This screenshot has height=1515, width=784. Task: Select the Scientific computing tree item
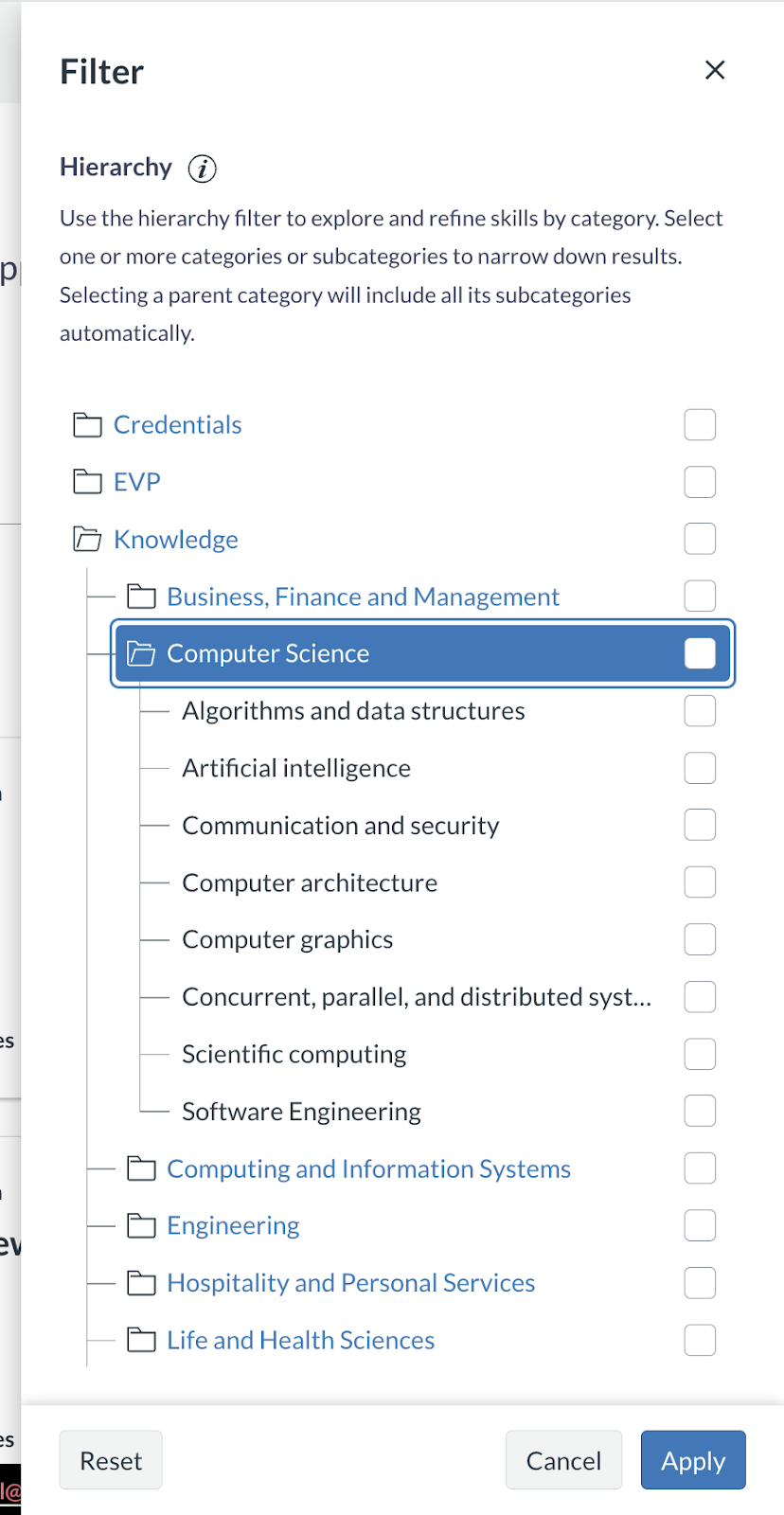coord(294,1054)
